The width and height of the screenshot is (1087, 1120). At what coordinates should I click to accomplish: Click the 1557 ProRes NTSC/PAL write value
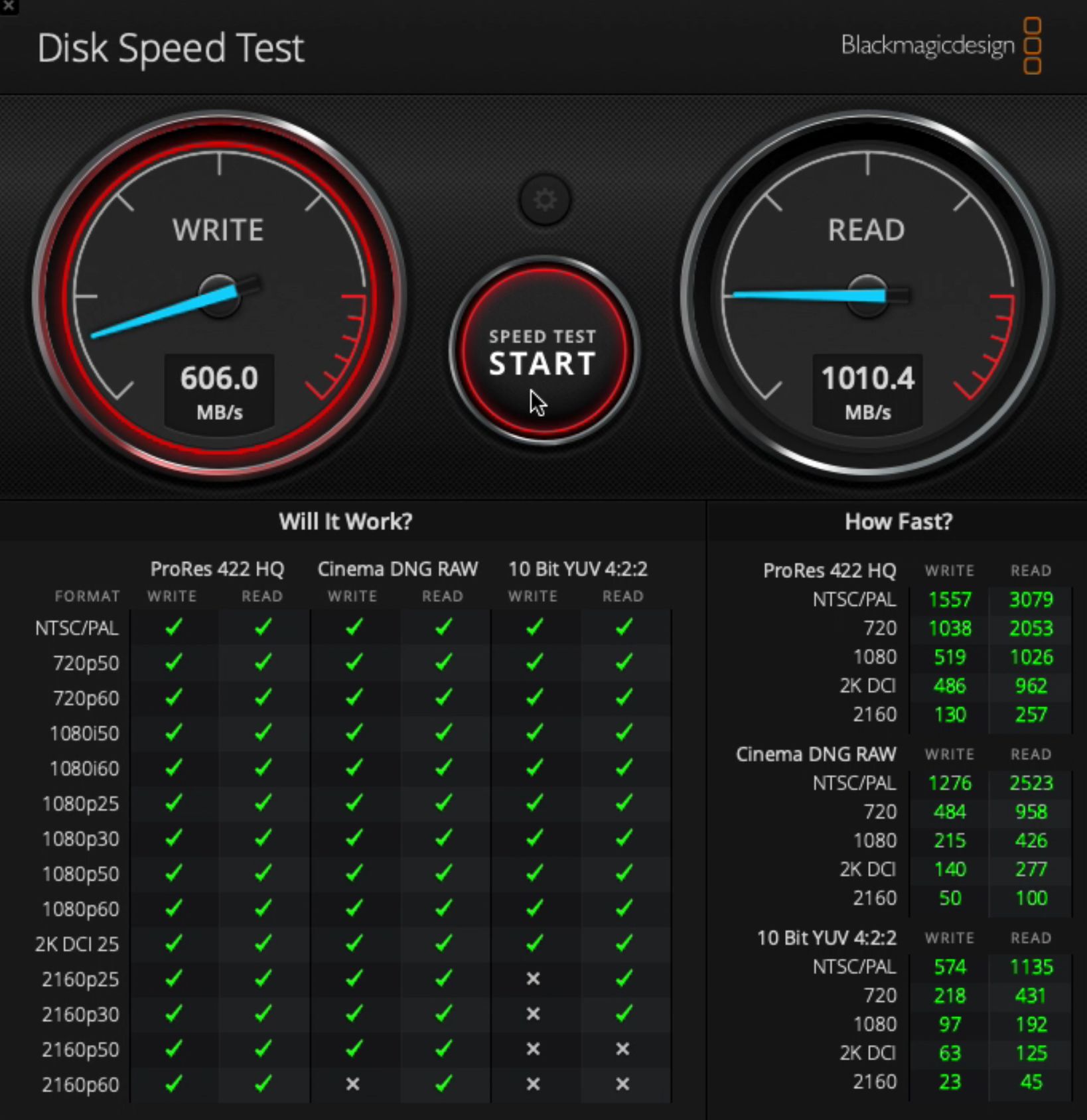950,600
